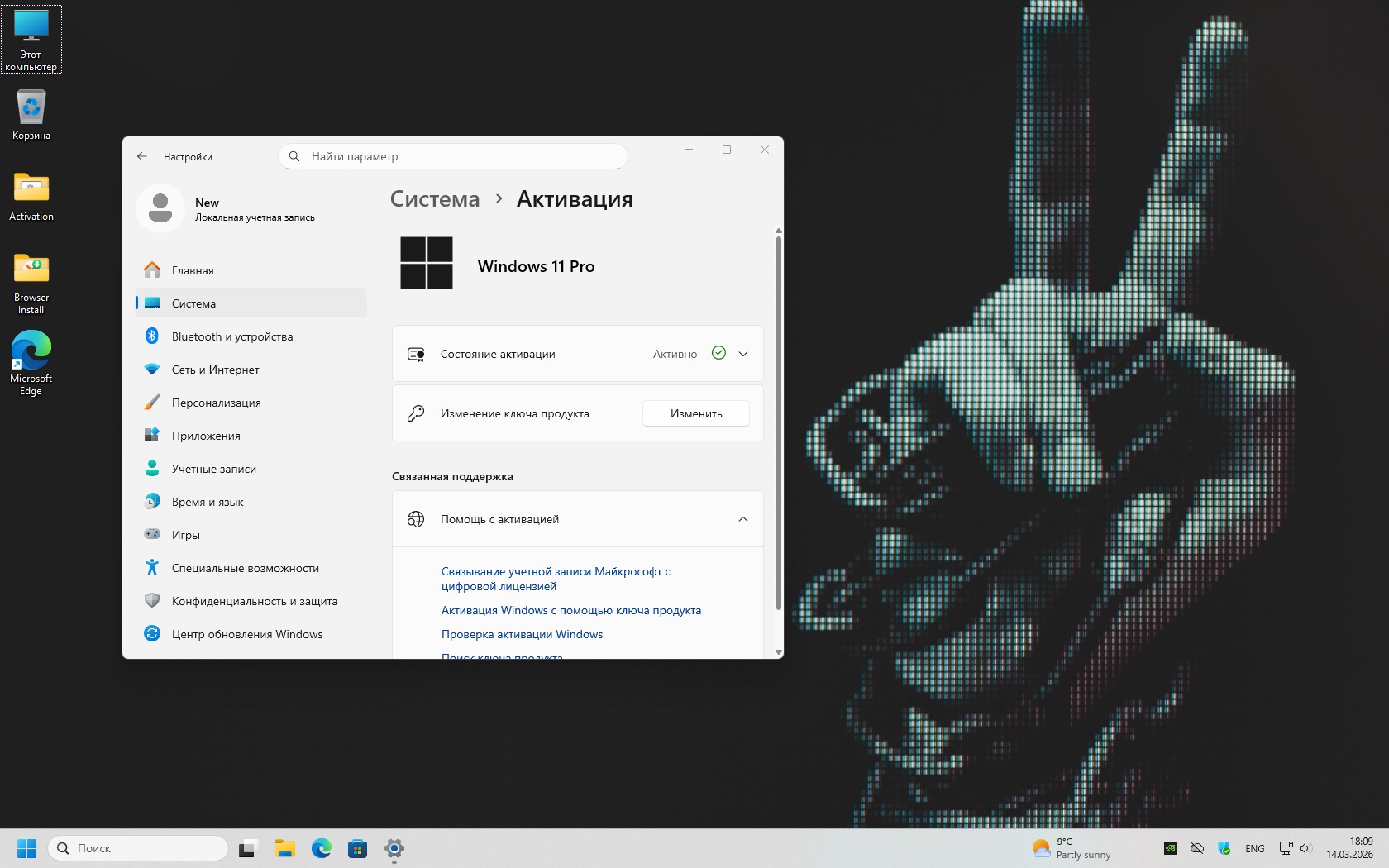Open Центр обновления Windows
Screen dimensions: 1389x868
(246, 634)
